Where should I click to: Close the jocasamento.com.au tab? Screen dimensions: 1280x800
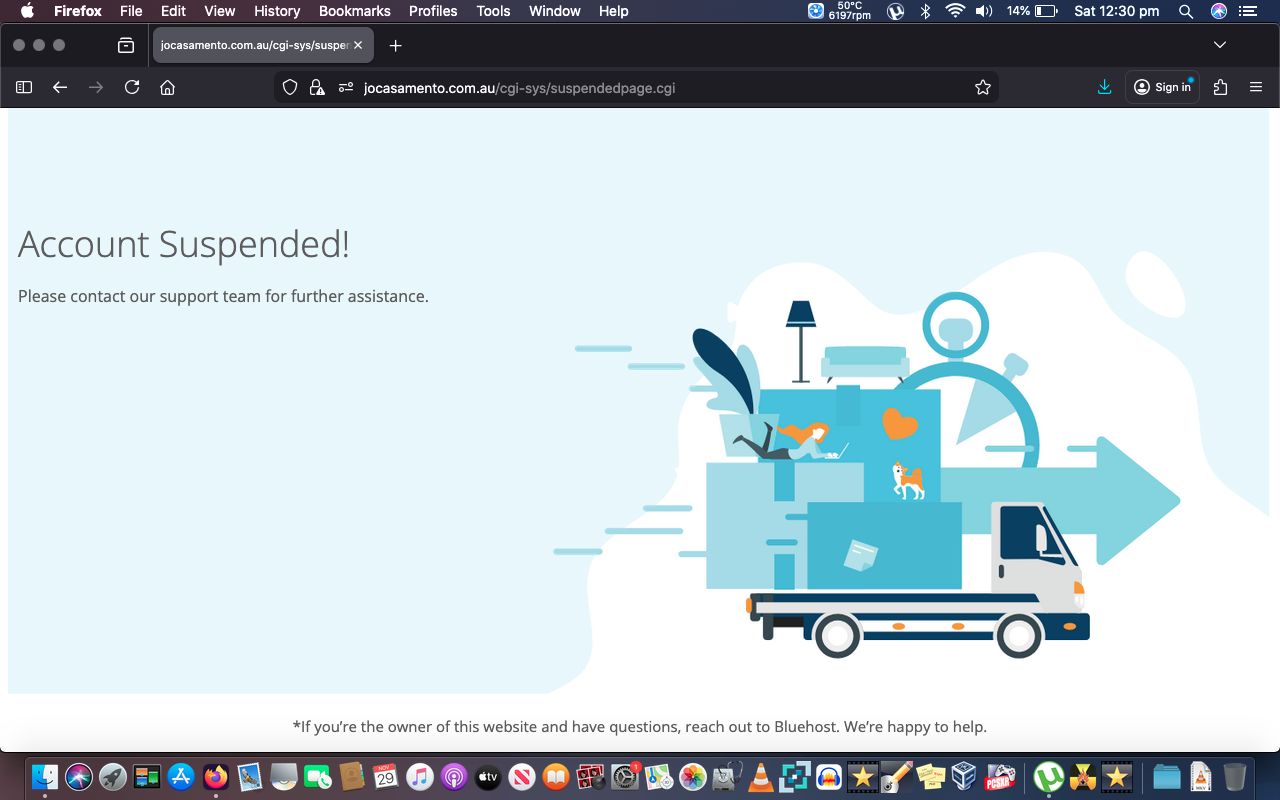tap(358, 45)
